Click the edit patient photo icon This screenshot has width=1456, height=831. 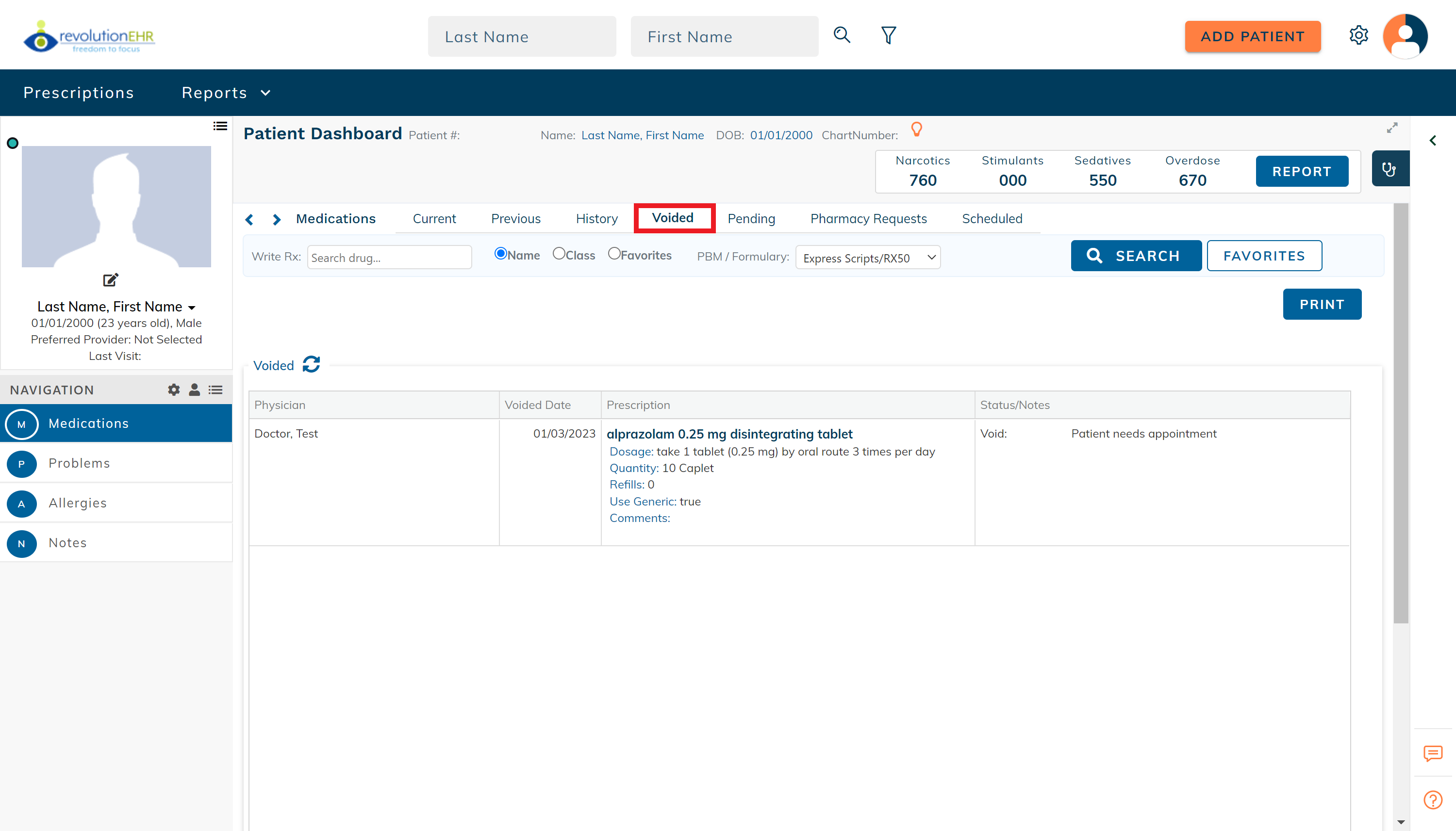[110, 279]
